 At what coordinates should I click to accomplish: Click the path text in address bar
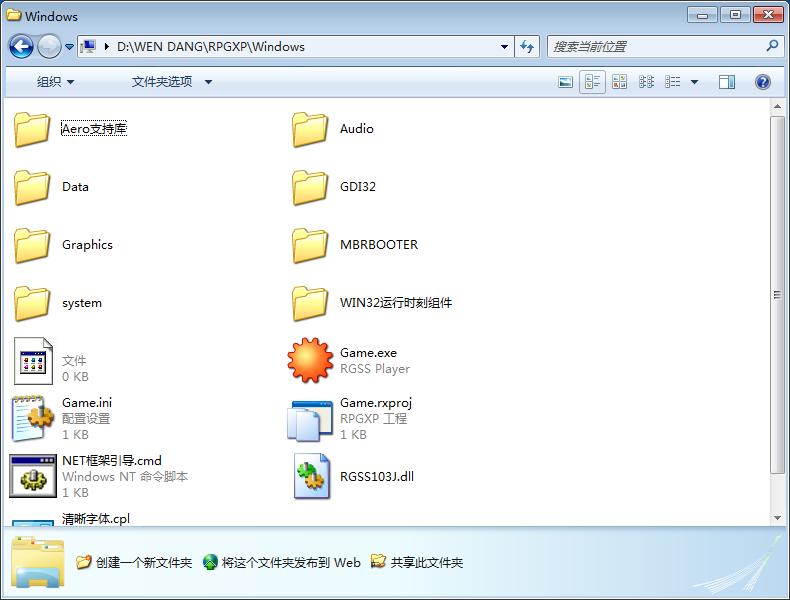[x=211, y=47]
